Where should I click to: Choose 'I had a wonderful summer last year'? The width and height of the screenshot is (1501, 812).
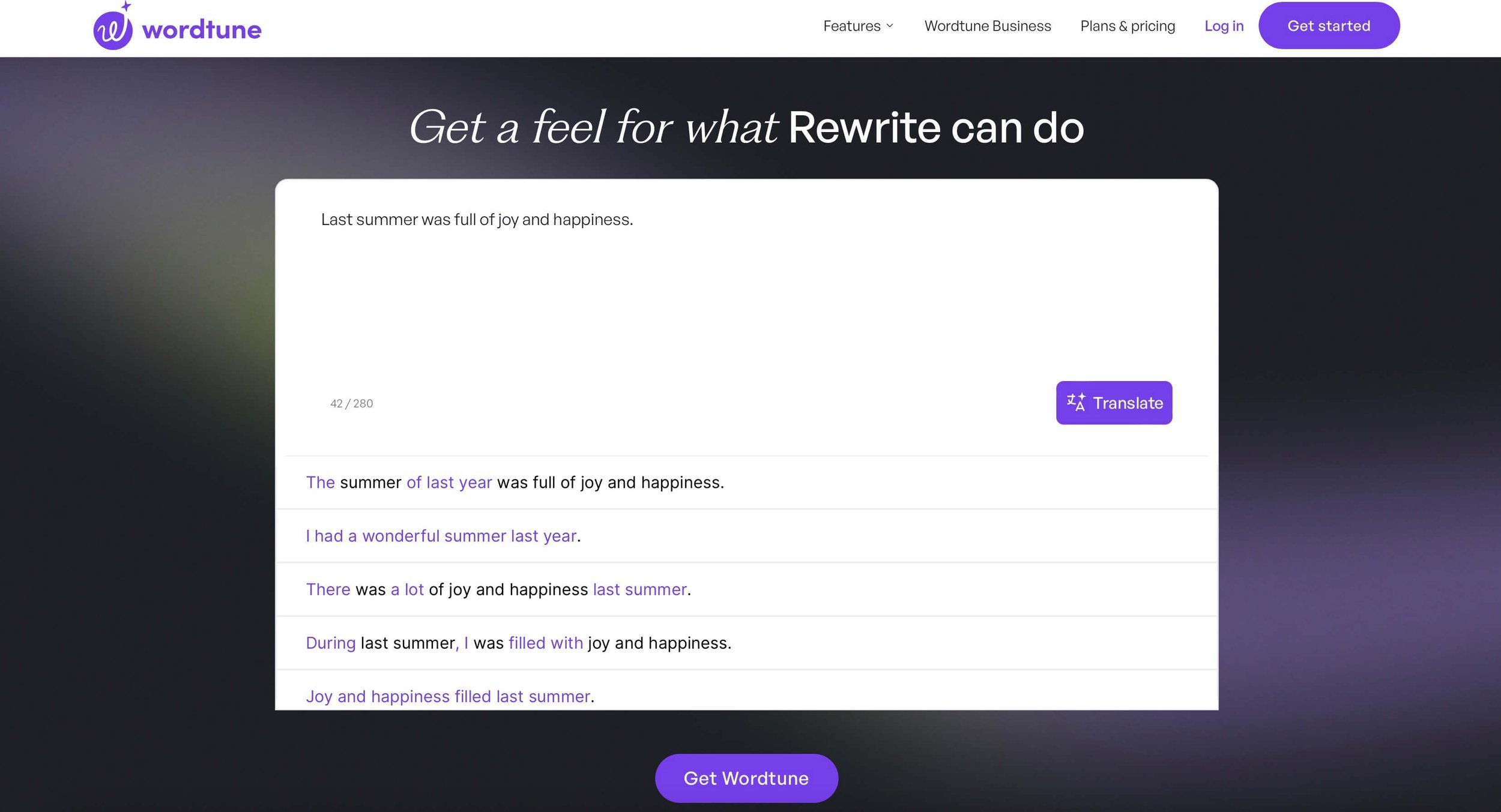pyautogui.click(x=443, y=536)
